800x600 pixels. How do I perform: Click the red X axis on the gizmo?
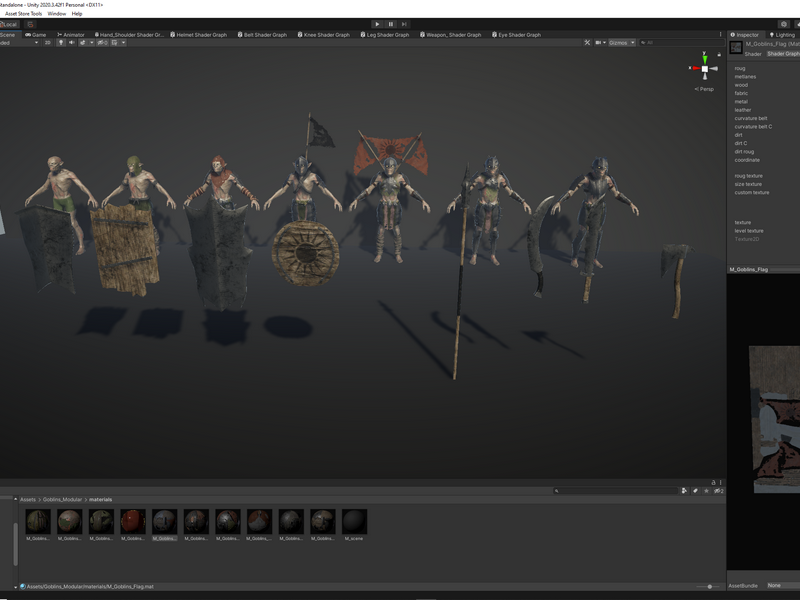(694, 68)
